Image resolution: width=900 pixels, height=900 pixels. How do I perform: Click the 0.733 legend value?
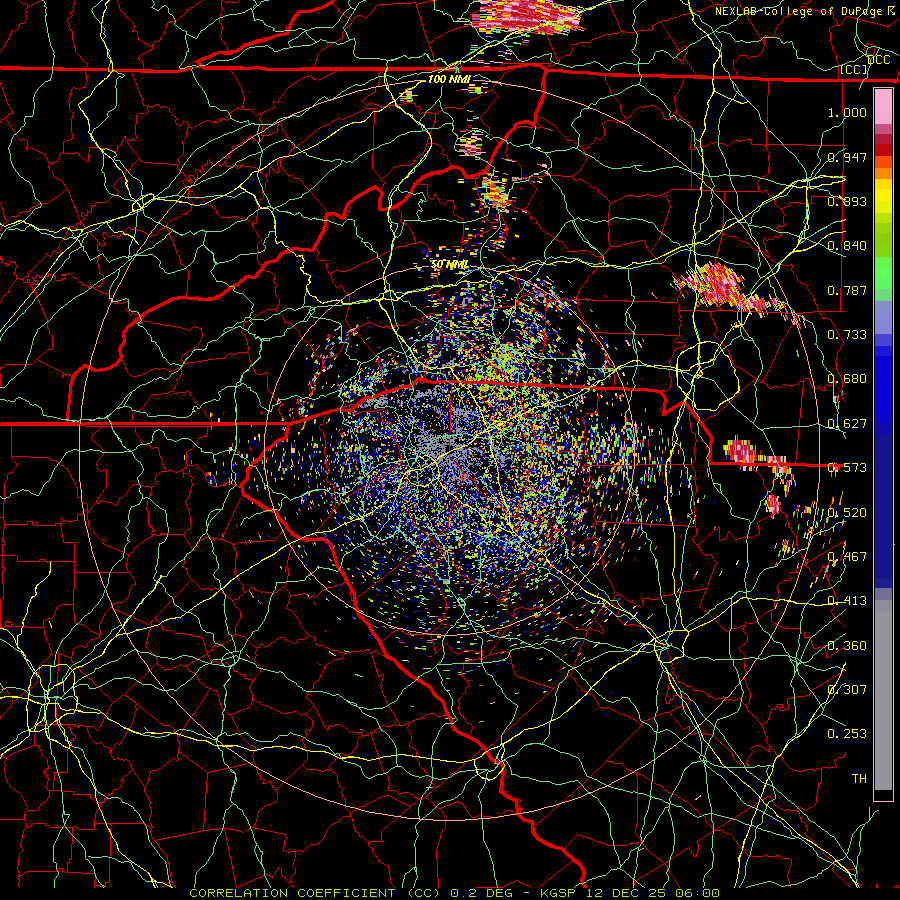847,335
